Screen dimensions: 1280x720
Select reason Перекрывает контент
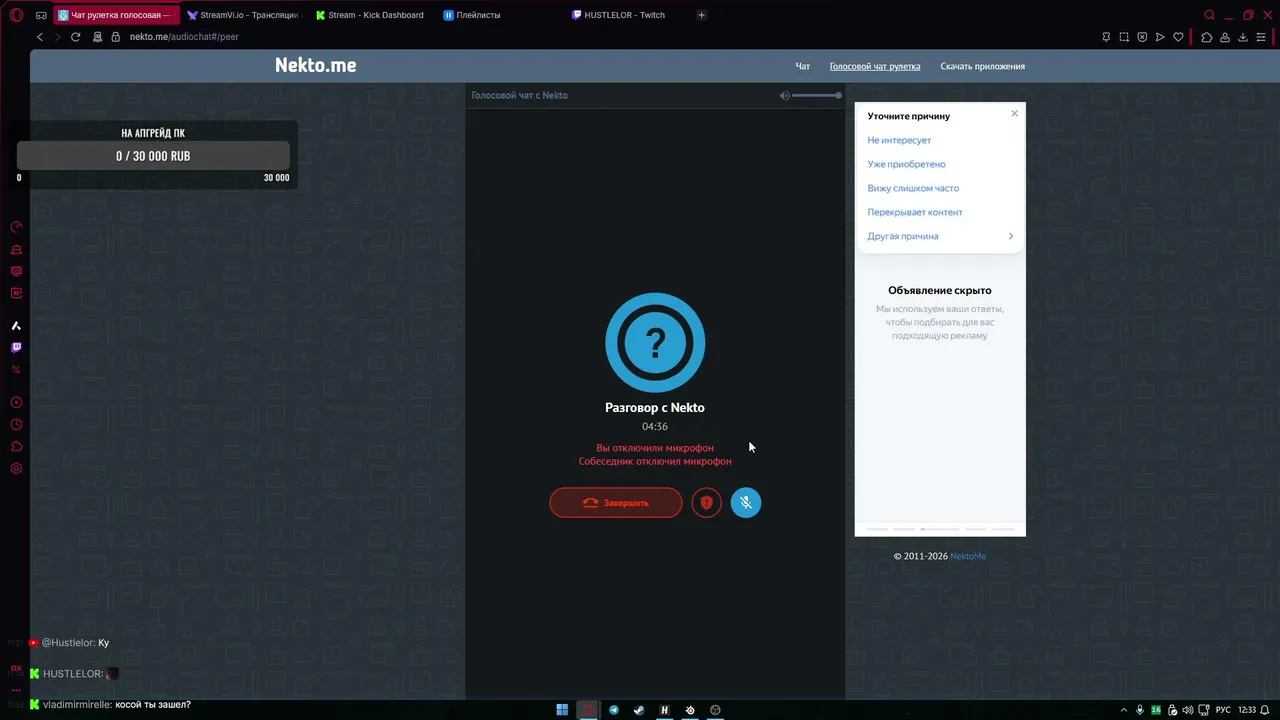(915, 213)
